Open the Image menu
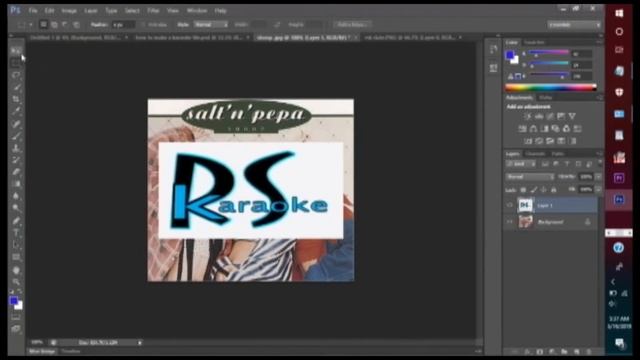 click(x=69, y=11)
